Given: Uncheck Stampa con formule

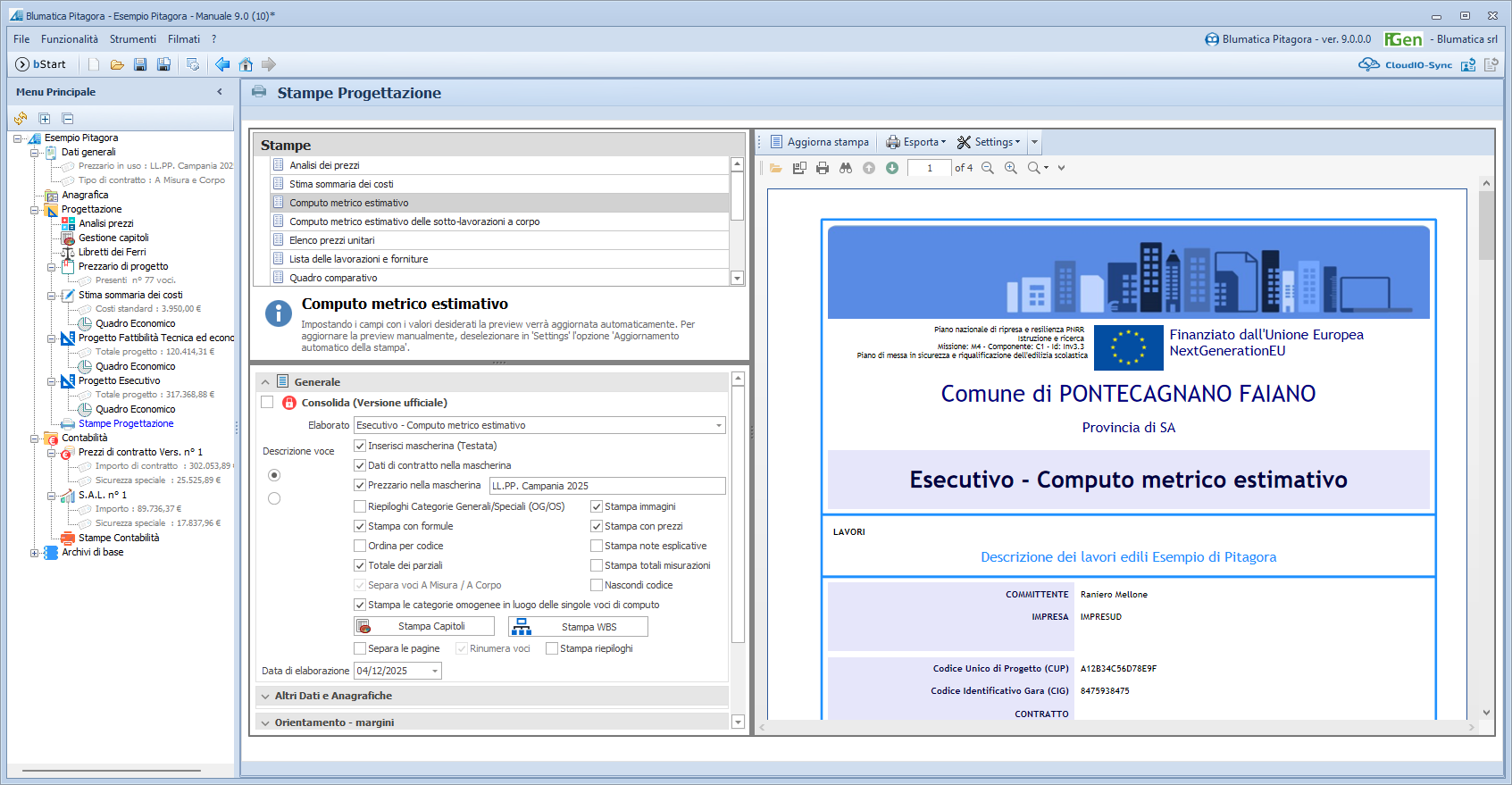Looking at the screenshot, I should [x=360, y=526].
